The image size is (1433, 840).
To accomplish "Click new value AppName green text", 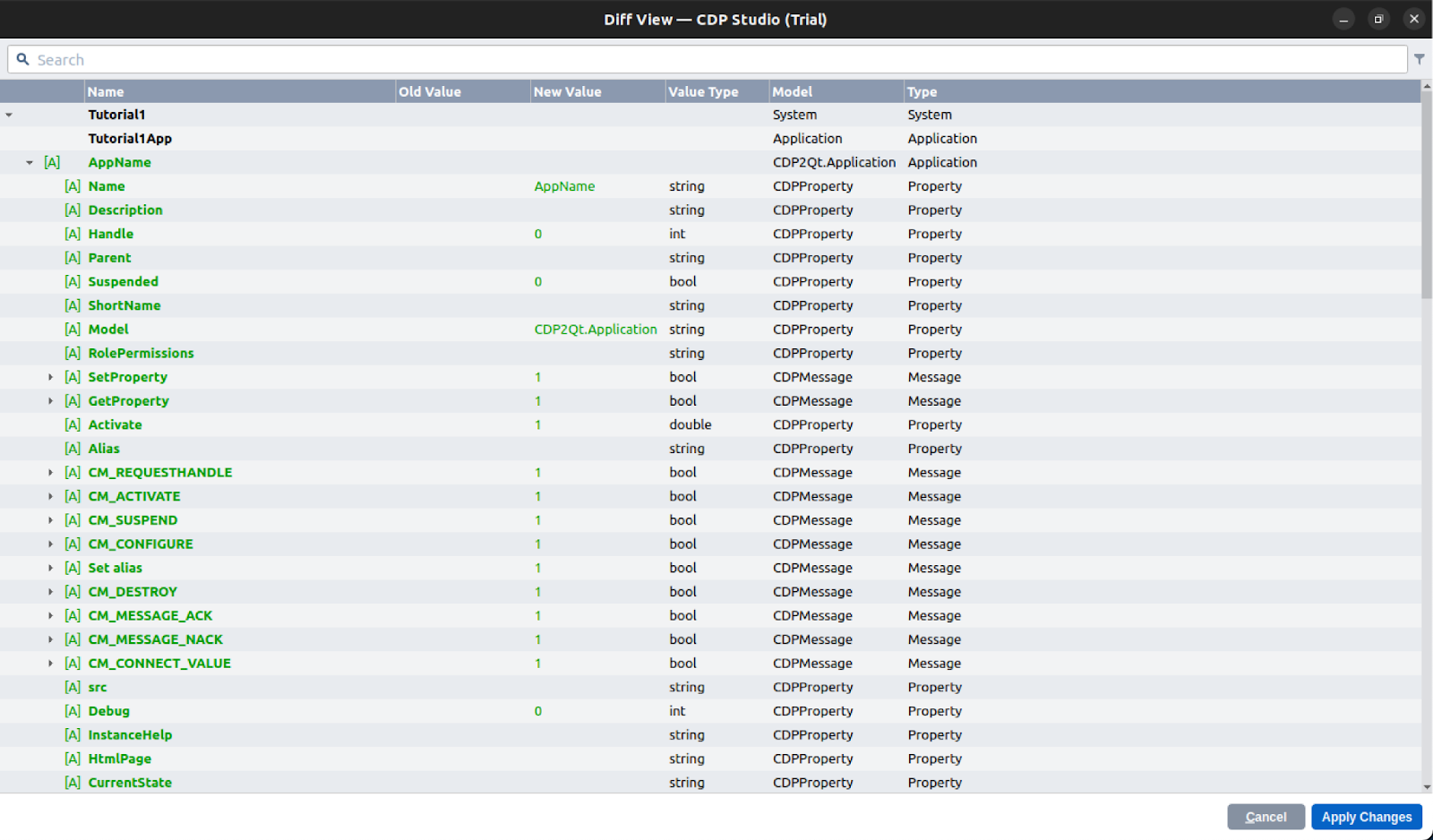I will (x=564, y=186).
